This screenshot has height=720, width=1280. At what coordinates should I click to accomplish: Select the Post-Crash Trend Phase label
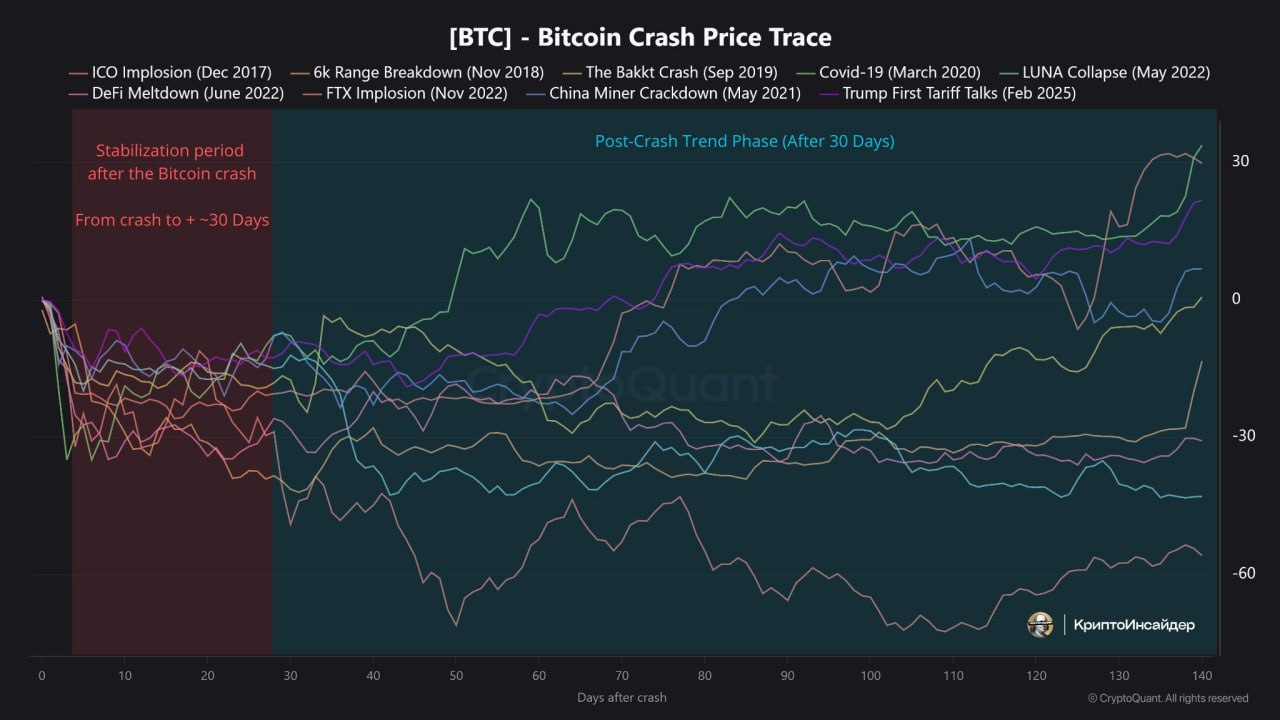(744, 142)
